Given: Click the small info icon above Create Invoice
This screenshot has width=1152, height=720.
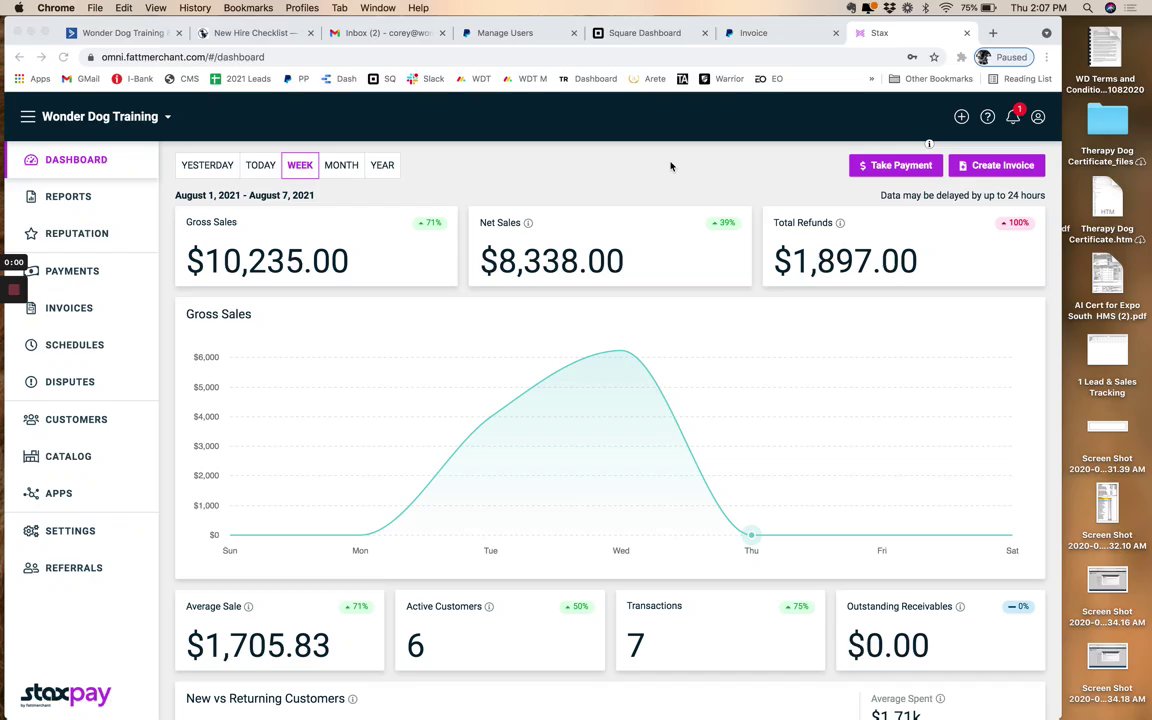Looking at the screenshot, I should pos(929,144).
